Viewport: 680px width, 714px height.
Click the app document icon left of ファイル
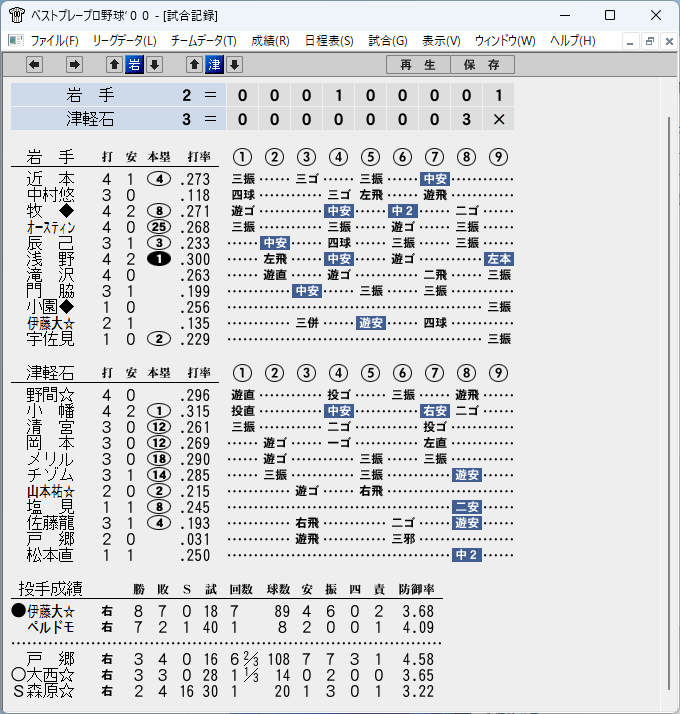(16, 41)
